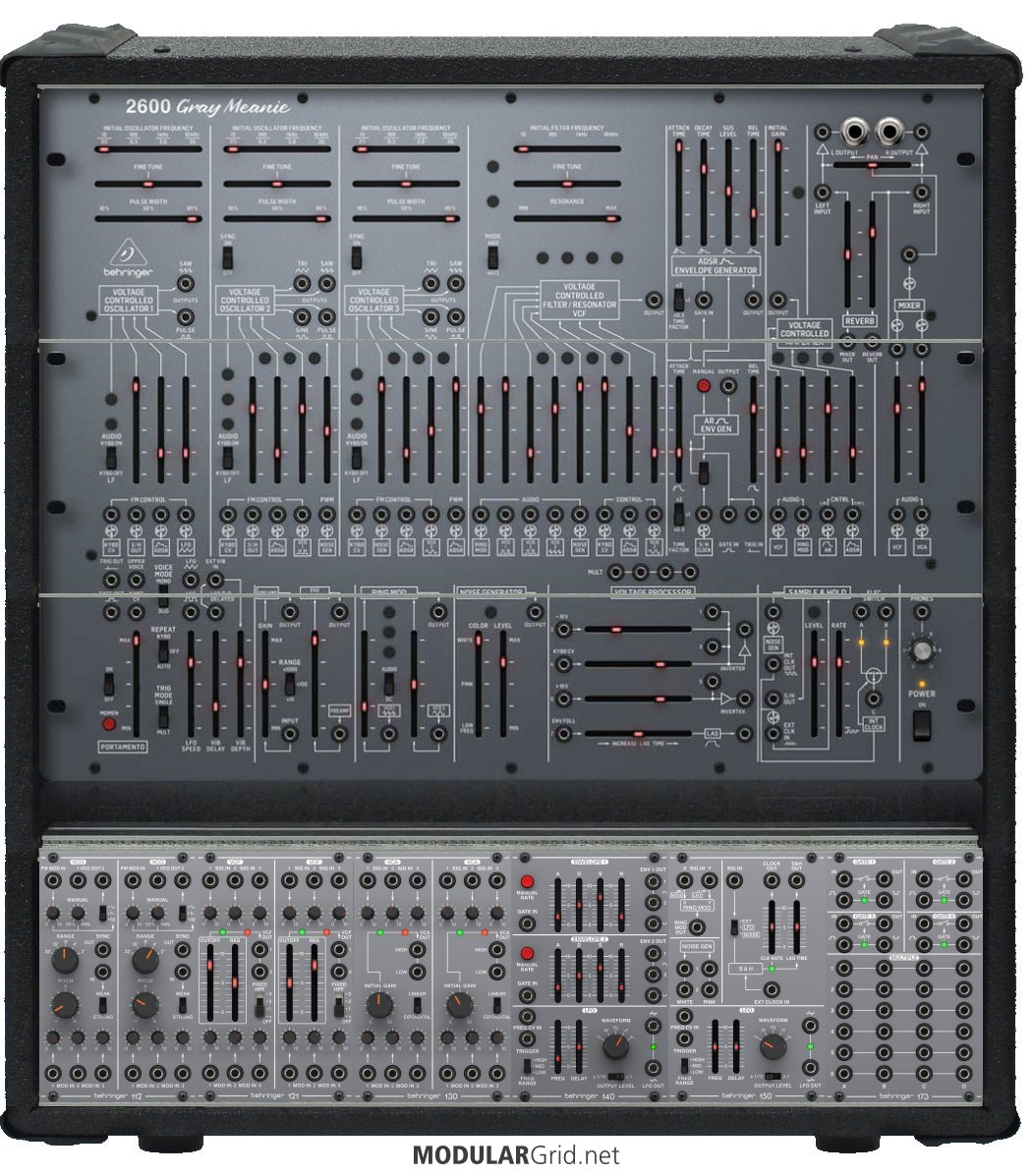The height and width of the screenshot is (1176, 1033).
Task: Push the red MANUAL button of AR envelope
Action: pyautogui.click(x=703, y=386)
